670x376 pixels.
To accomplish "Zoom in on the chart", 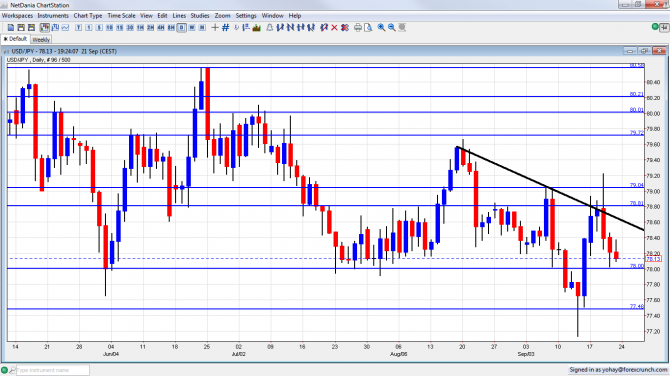I will [x=381, y=28].
